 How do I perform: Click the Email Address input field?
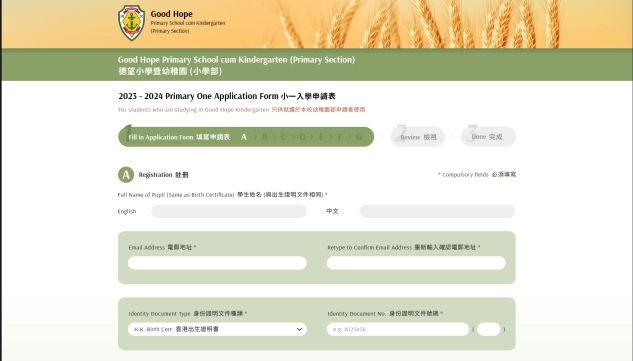pyautogui.click(x=217, y=263)
